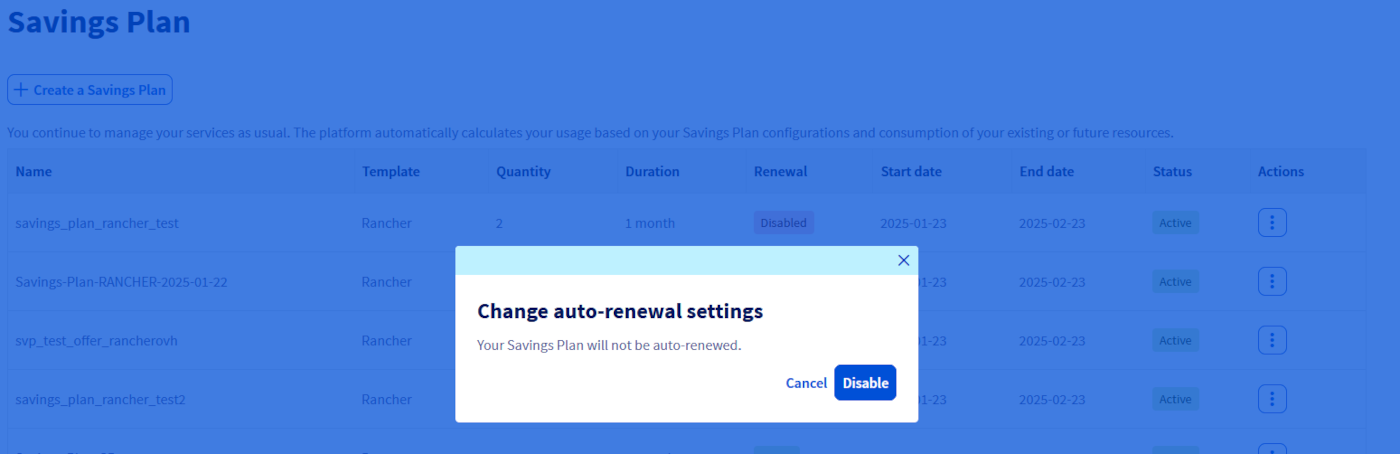Open actions menu for svp_test_offer_rancherovh

[1272, 341]
